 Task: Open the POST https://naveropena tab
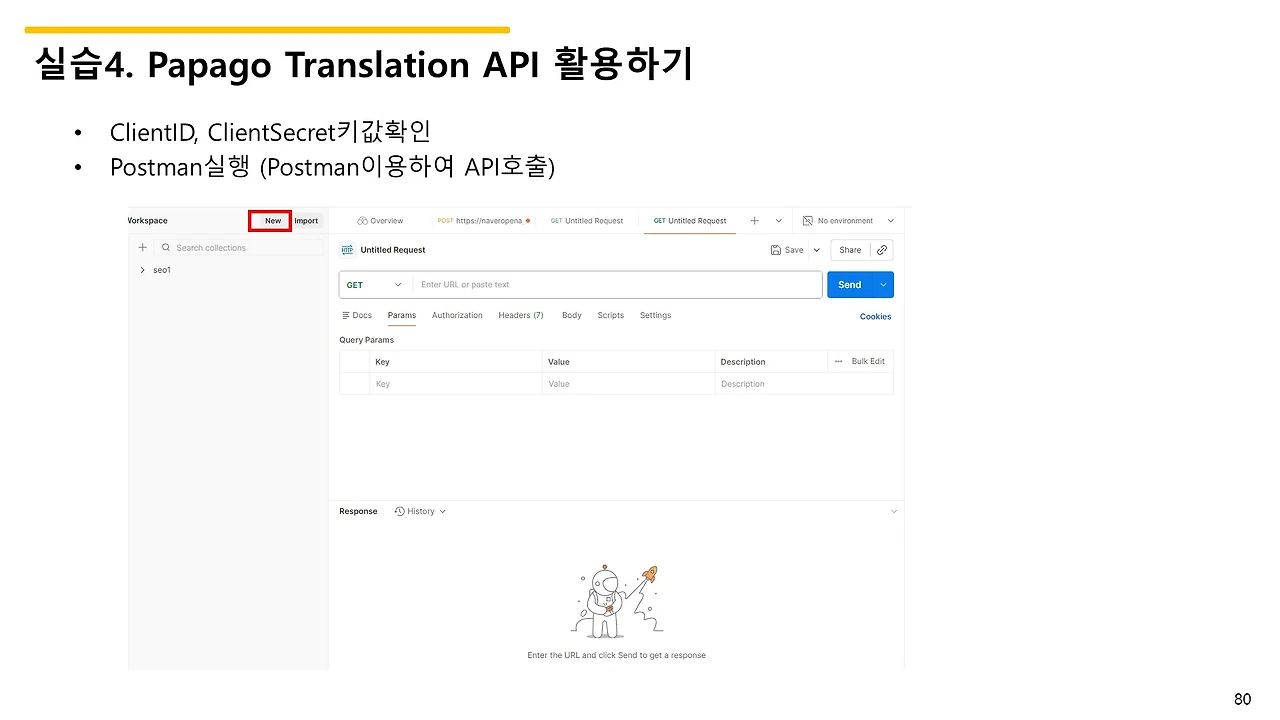coord(483,221)
